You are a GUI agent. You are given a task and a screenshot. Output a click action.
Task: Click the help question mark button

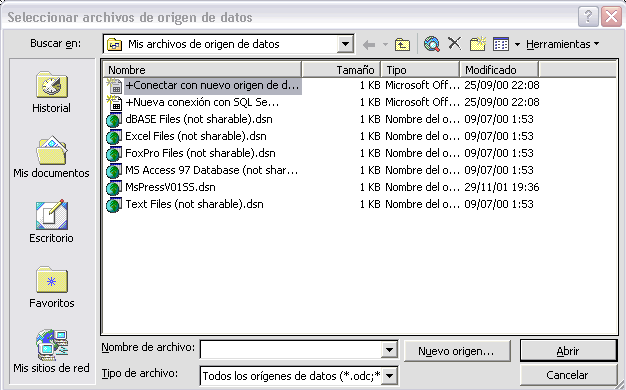(588, 17)
